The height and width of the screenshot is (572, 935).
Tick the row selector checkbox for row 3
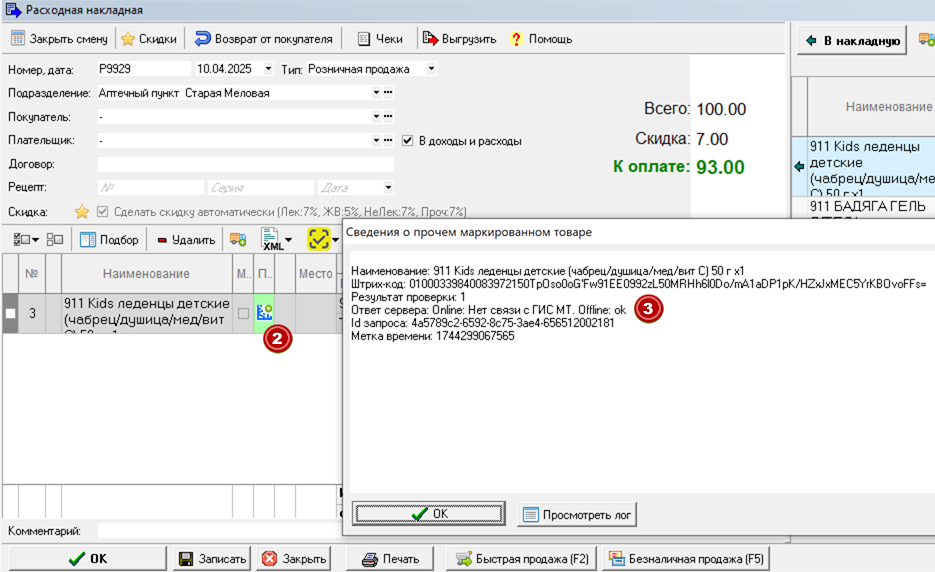(10, 313)
